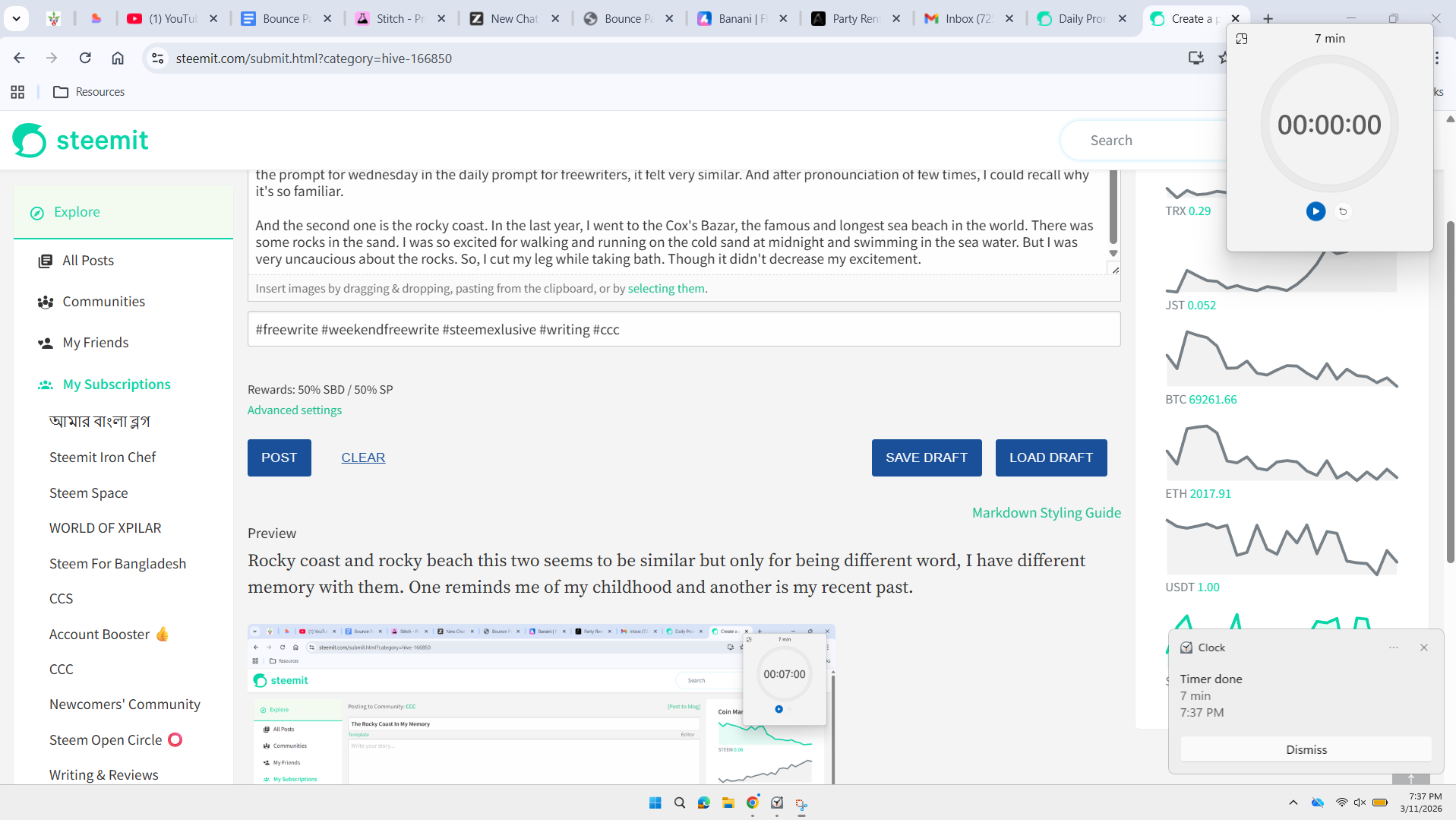Switch to the New Chat tab
This screenshot has width=1456, height=820.
[x=504, y=18]
